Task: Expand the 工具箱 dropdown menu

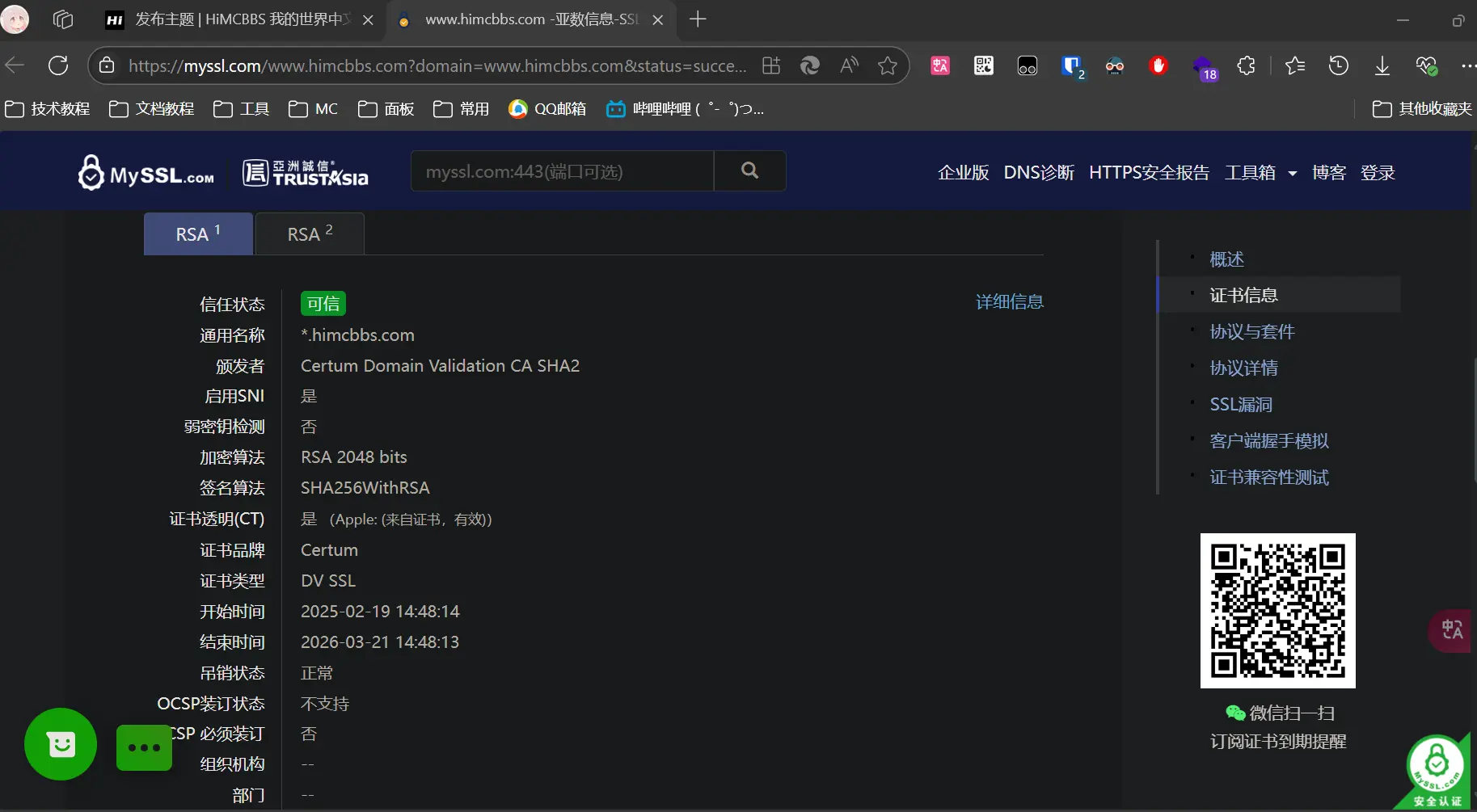Action: 1260,172
